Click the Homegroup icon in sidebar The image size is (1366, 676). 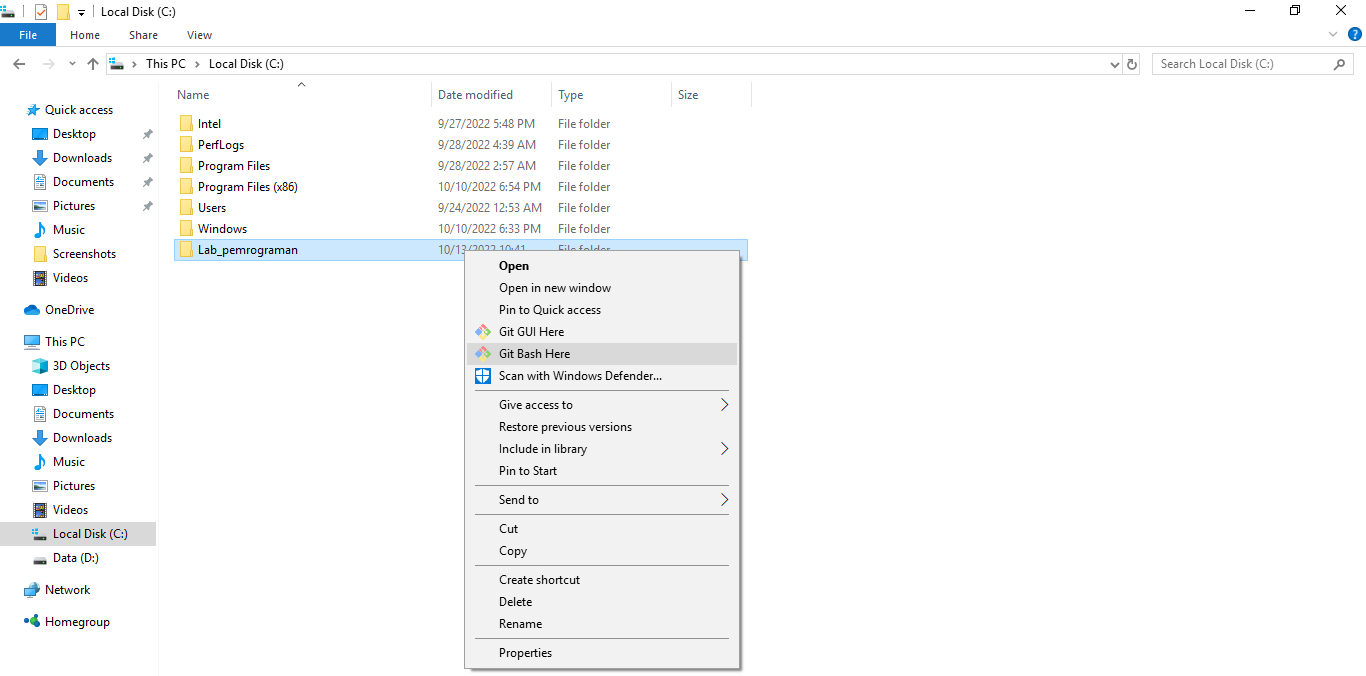click(x=31, y=621)
